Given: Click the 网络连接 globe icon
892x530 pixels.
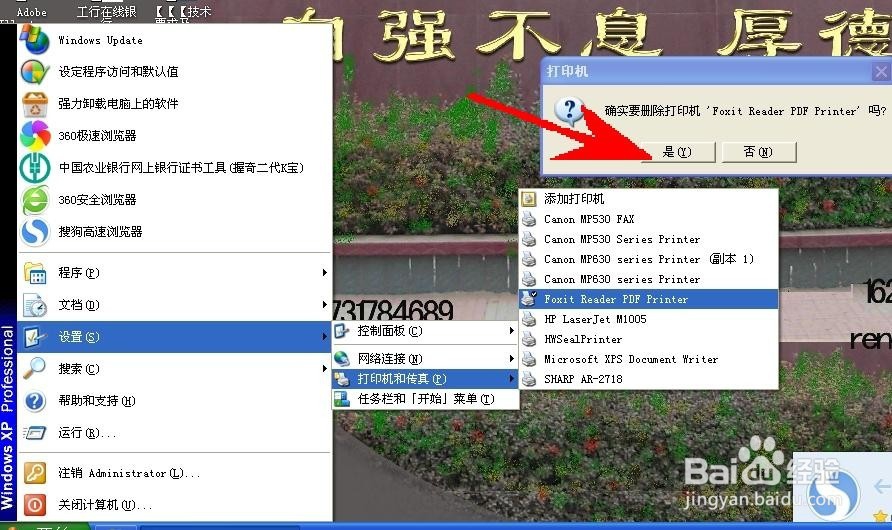Looking at the screenshot, I should (x=342, y=359).
